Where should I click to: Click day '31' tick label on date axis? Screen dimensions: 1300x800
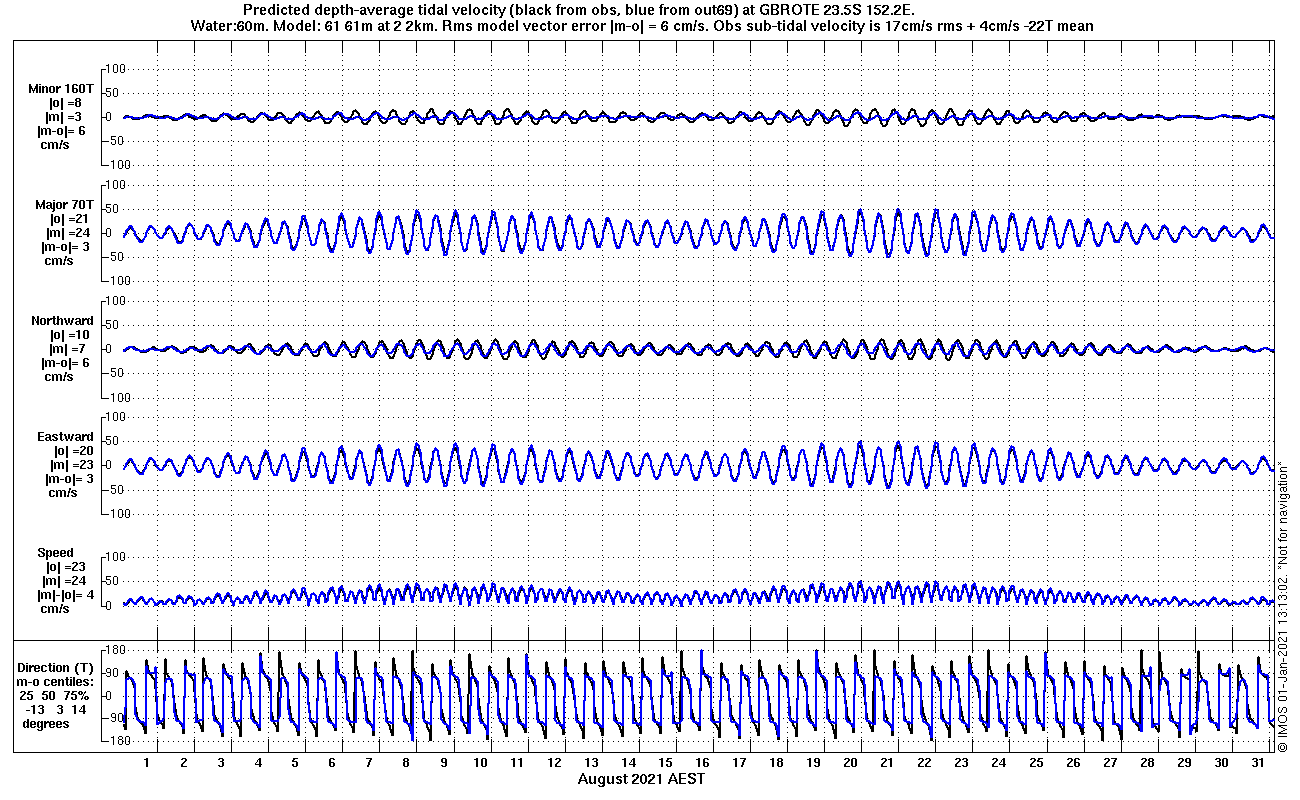point(1258,763)
